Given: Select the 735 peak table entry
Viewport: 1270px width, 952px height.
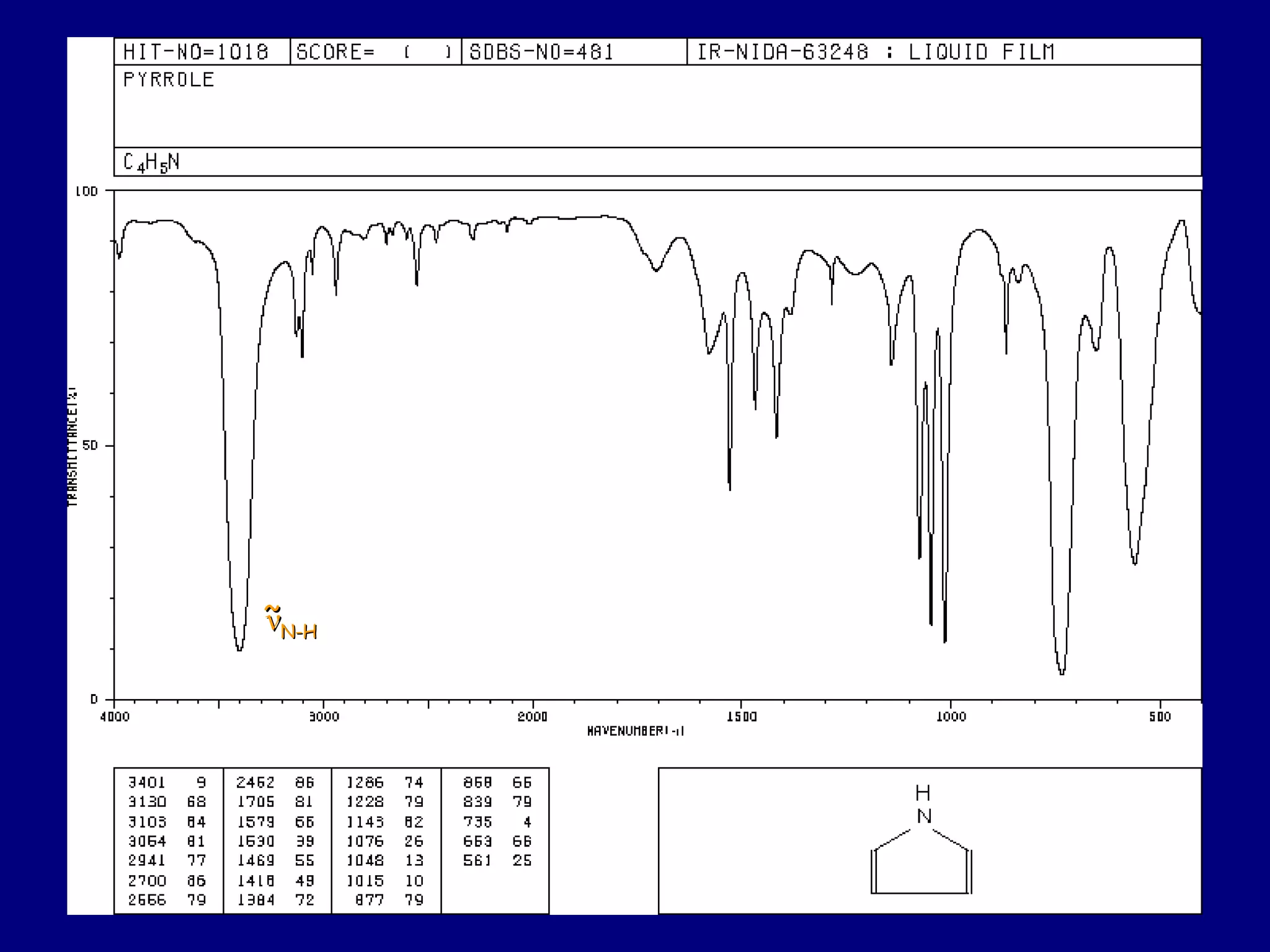Looking at the screenshot, I should [477, 822].
